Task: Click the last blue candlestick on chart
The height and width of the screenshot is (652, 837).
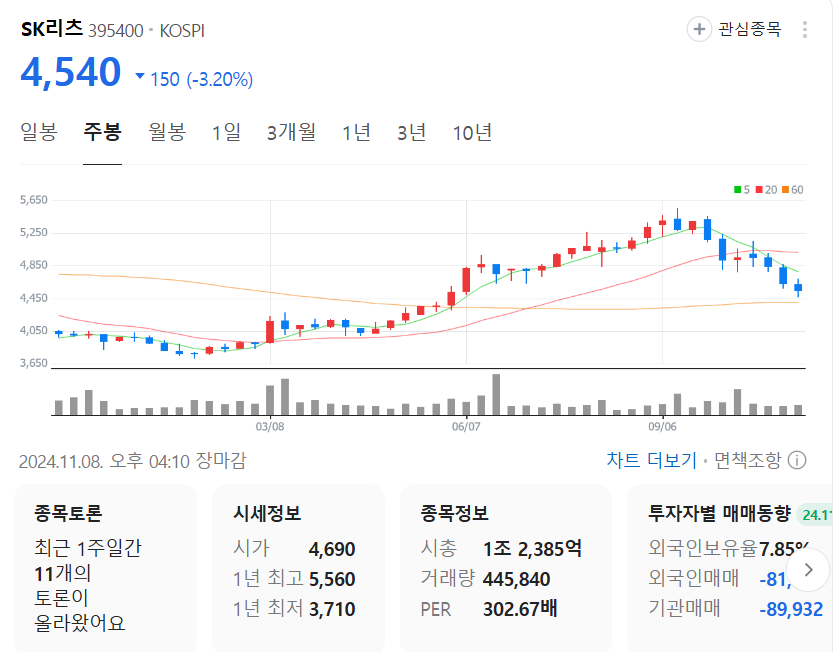Action: 798,288
